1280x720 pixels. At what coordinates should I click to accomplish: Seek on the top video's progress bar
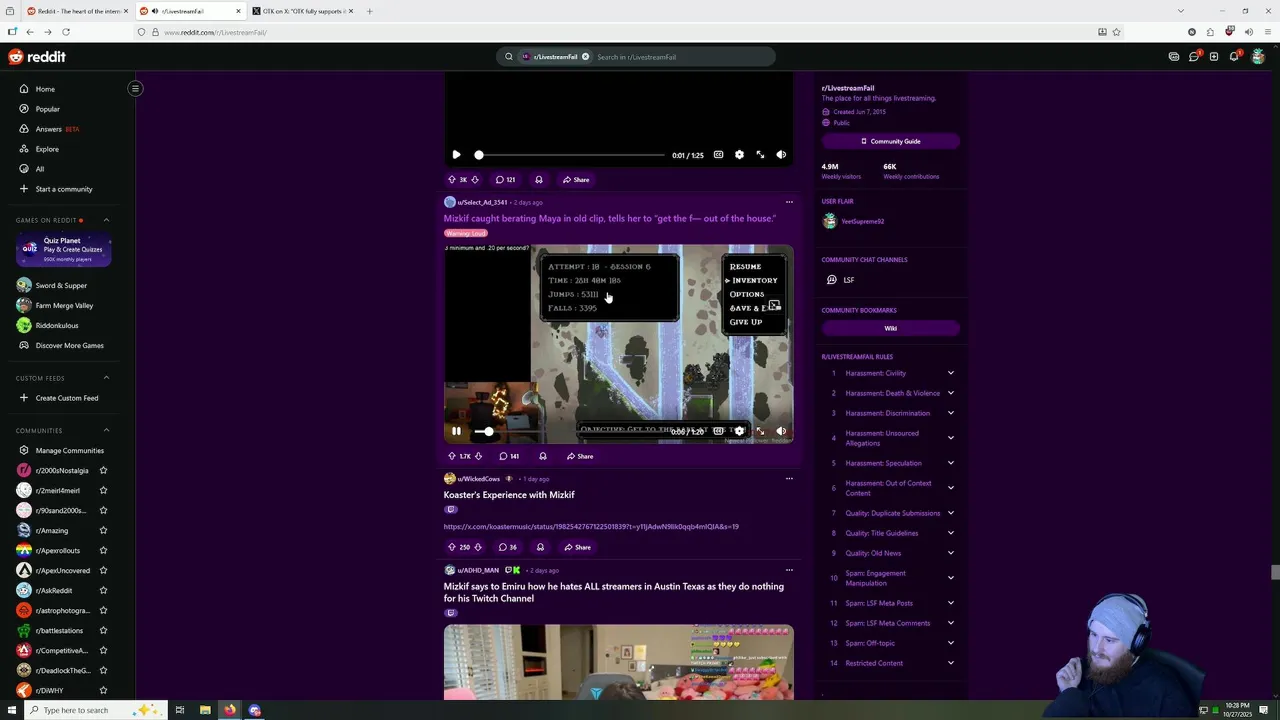tap(570, 155)
